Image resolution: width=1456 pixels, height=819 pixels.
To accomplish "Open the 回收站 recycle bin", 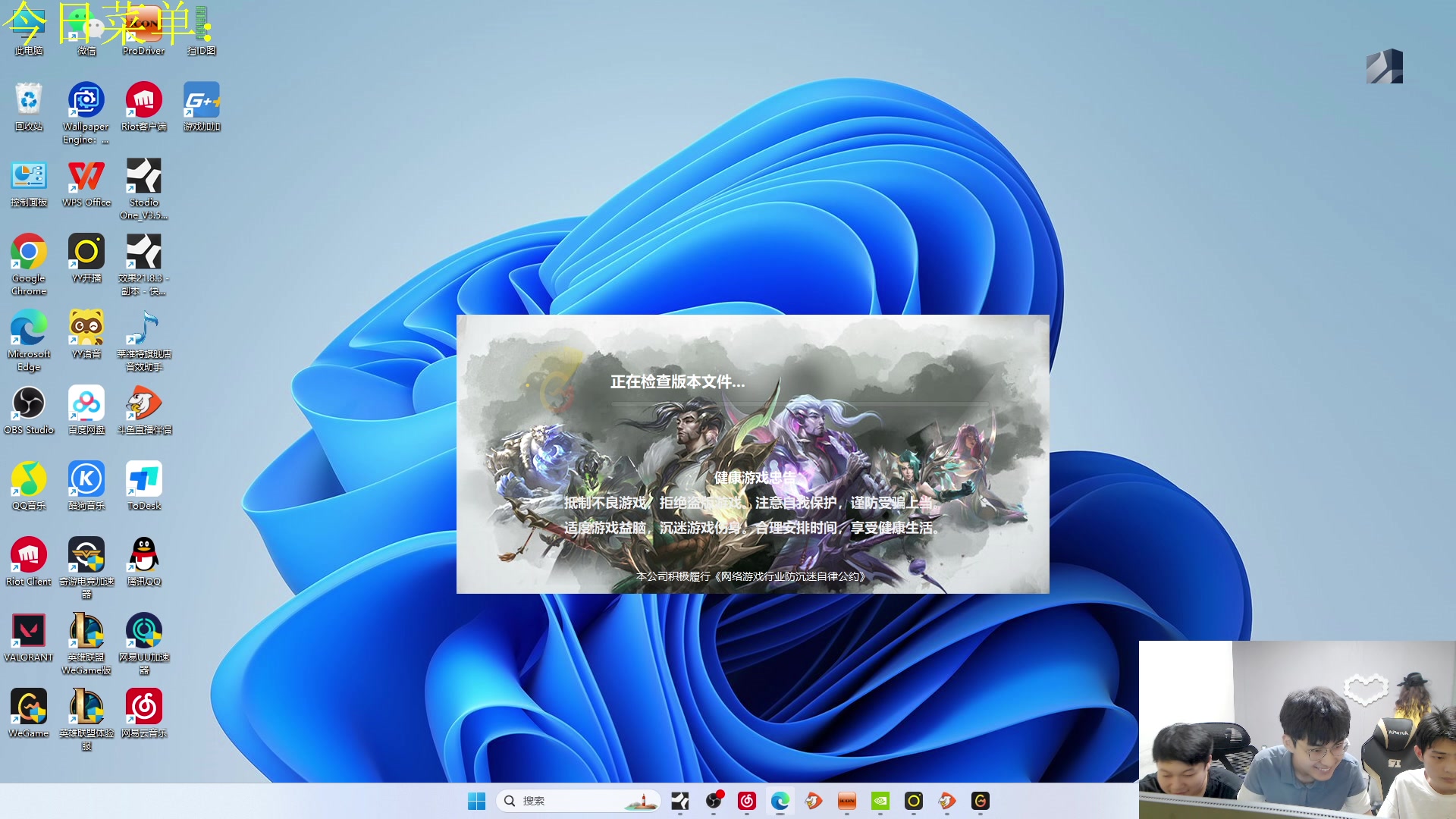I will point(29,106).
